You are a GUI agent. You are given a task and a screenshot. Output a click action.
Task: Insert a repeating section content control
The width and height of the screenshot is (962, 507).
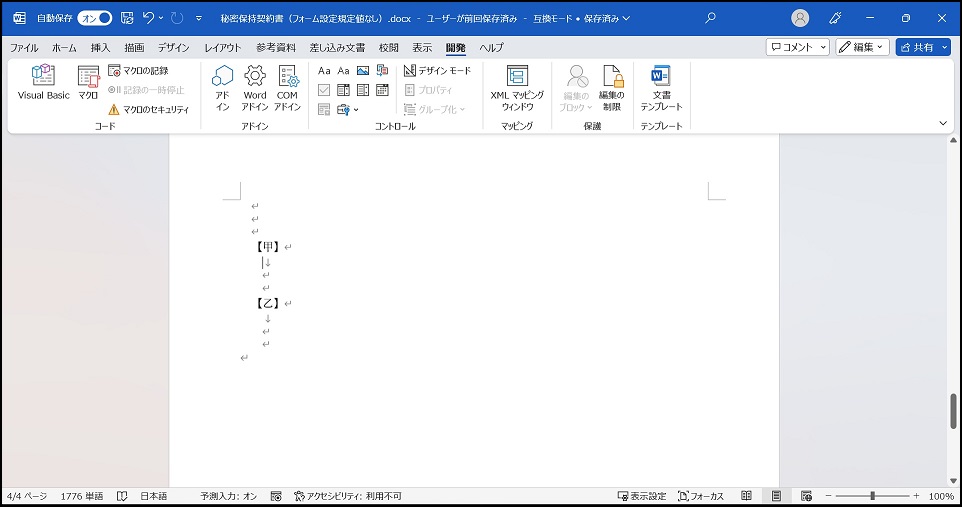pos(324,110)
